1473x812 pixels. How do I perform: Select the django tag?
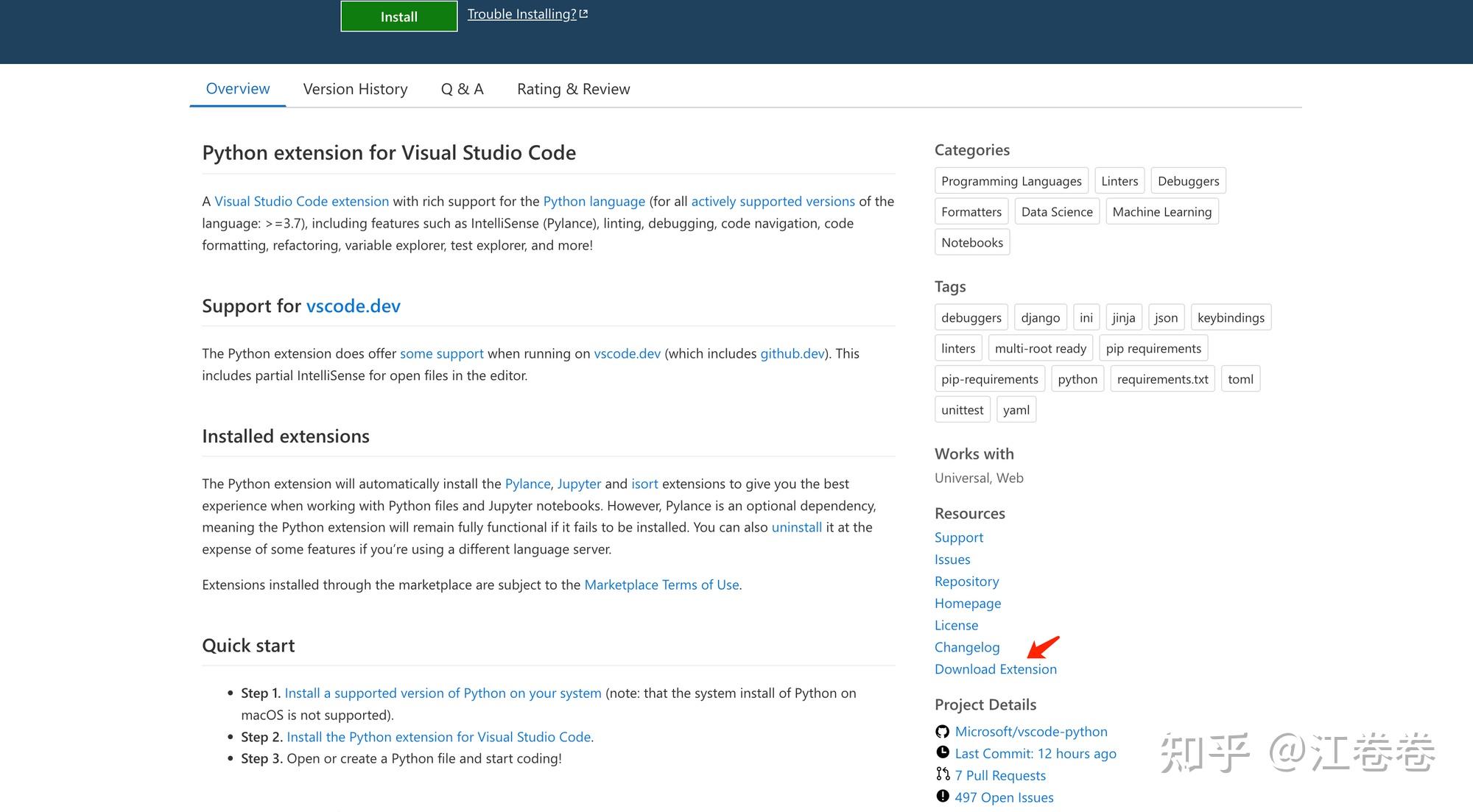click(1040, 317)
